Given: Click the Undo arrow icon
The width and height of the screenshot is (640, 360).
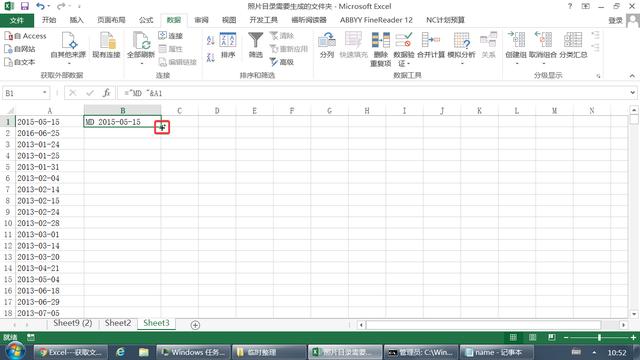Looking at the screenshot, I should coord(40,6).
